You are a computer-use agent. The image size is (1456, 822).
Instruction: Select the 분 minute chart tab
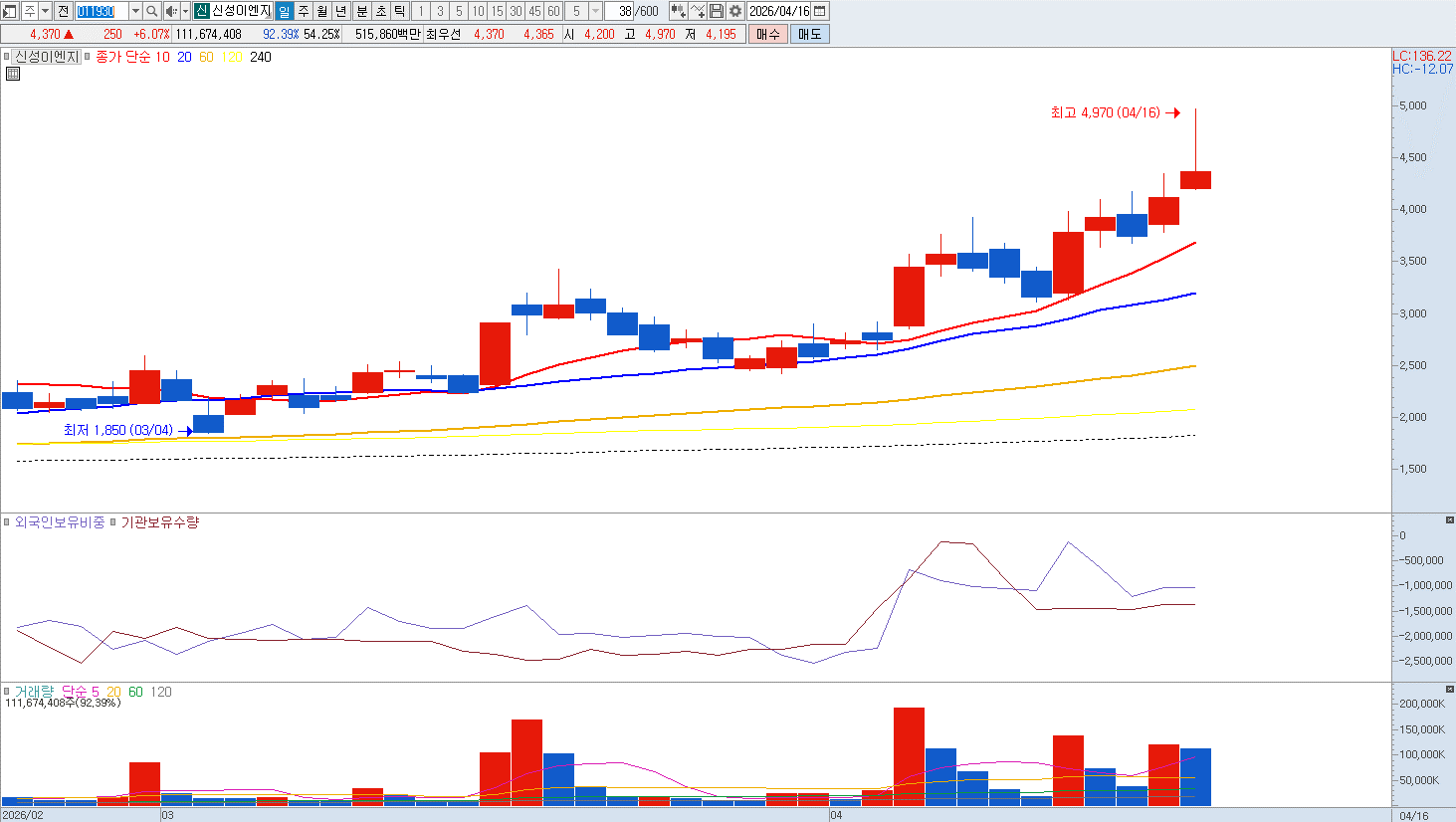point(361,11)
